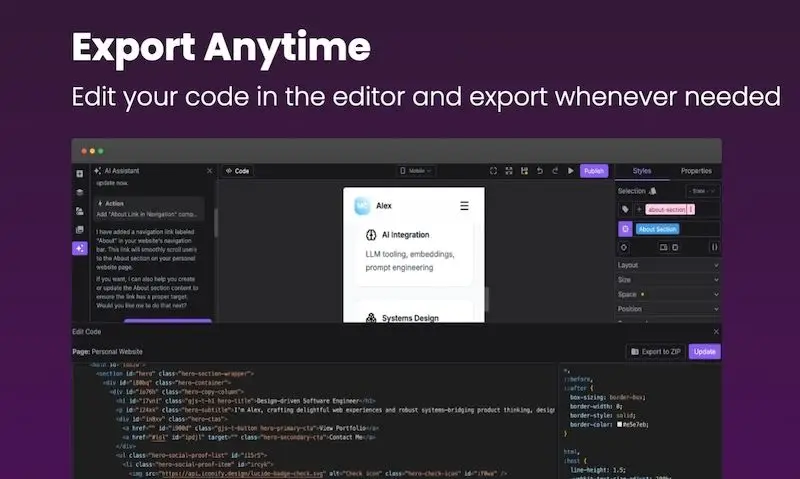This screenshot has width=800, height=479.
Task: Click the Publish button
Action: click(594, 171)
